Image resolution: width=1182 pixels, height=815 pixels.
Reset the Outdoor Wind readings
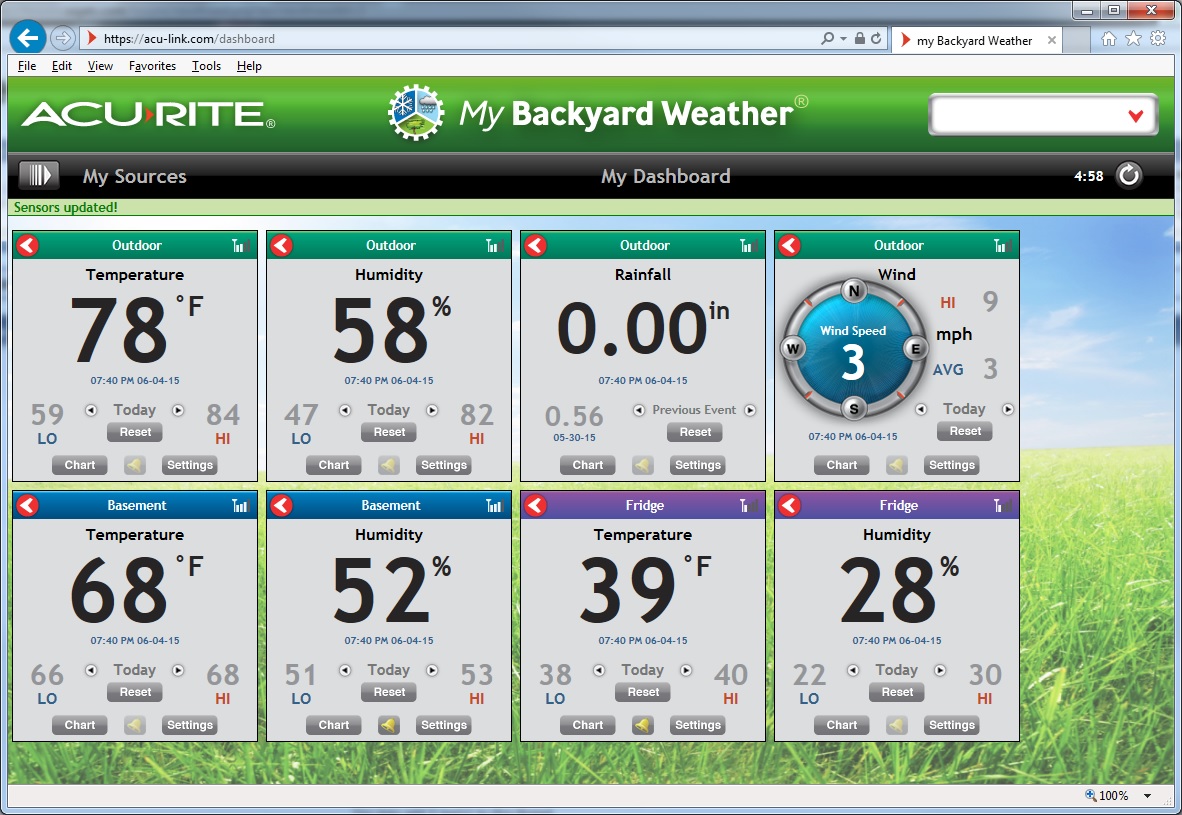coord(965,431)
